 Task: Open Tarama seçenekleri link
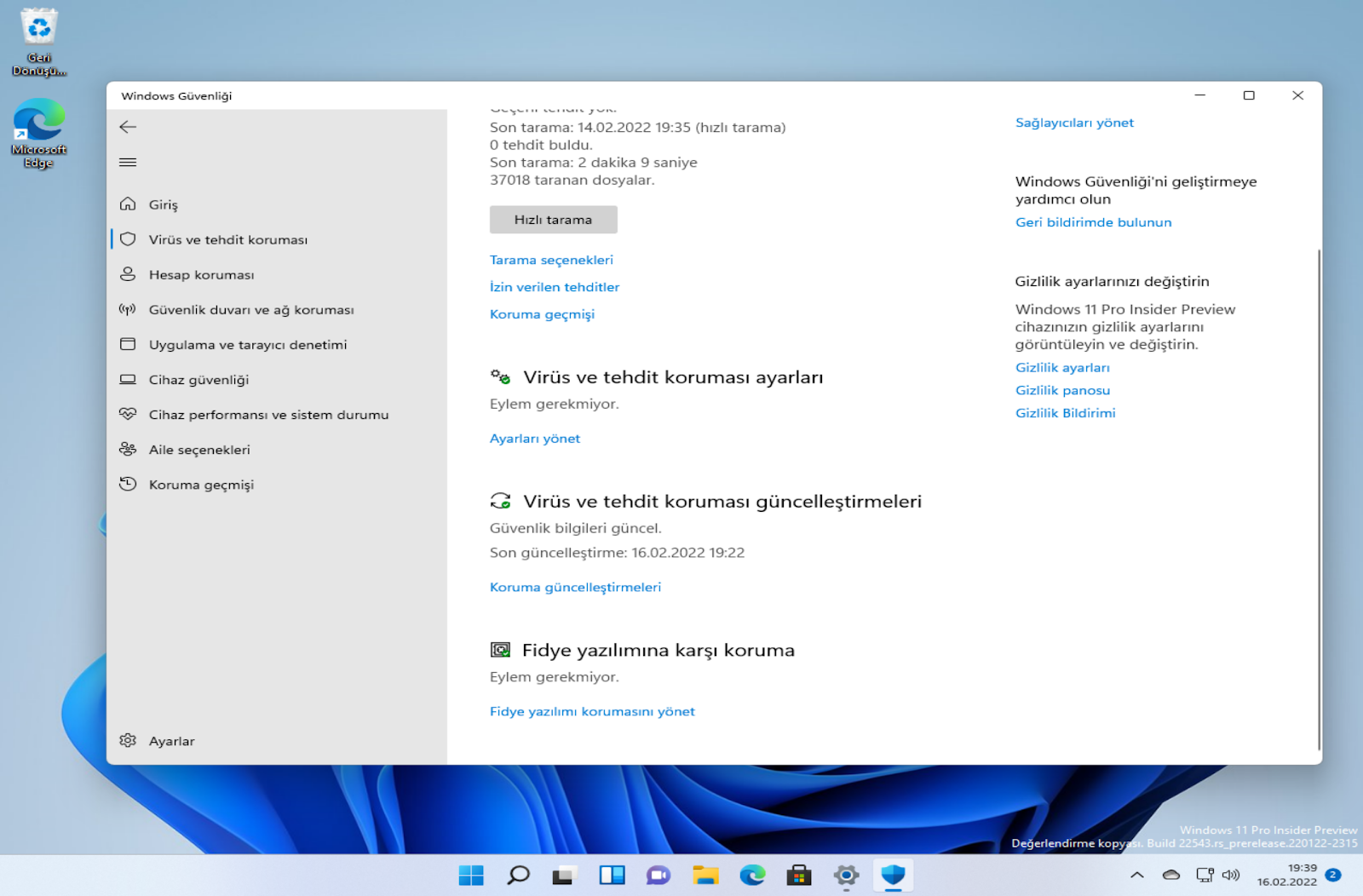pos(551,260)
